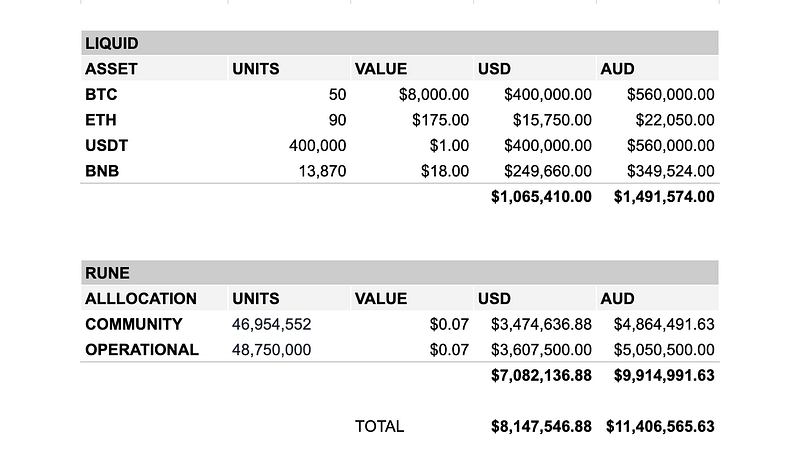Click the BNB AUD cell $349,524.00
Screen dimensions: 800x449
tap(670, 171)
